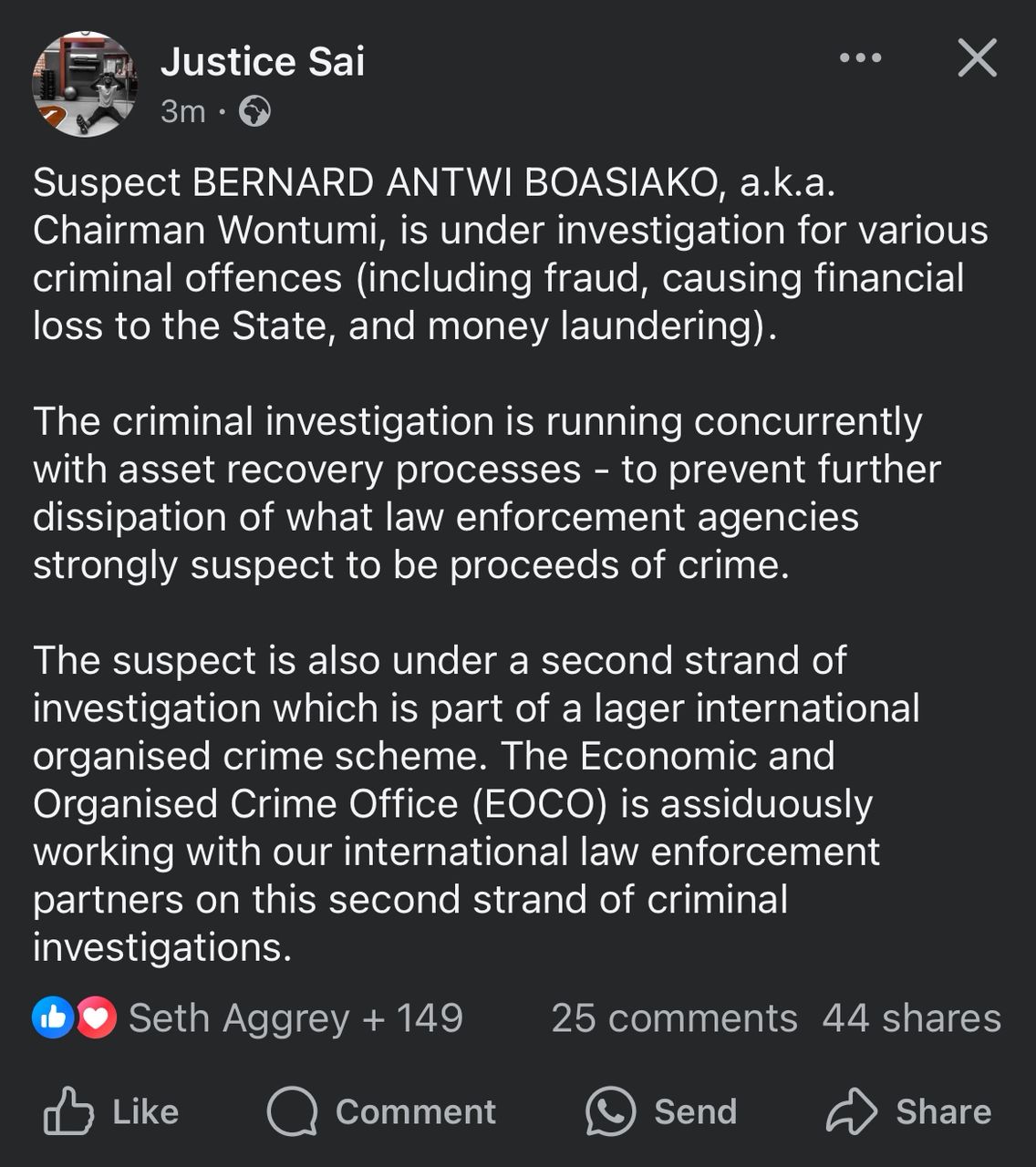Click the 3m post timestamp
The height and width of the screenshot is (1167, 1036).
click(x=182, y=111)
